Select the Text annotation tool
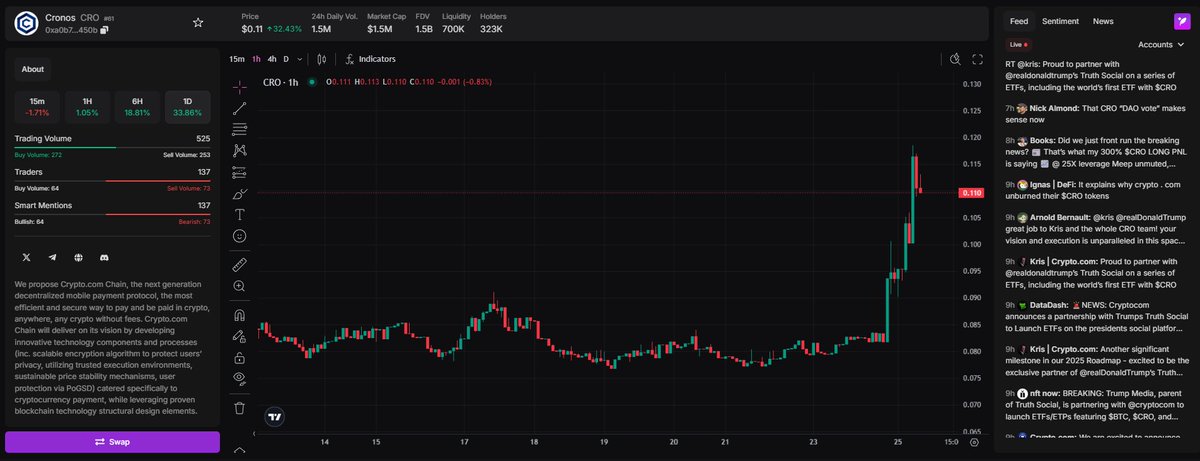Screen dimensions: 1200x461 tap(240, 214)
